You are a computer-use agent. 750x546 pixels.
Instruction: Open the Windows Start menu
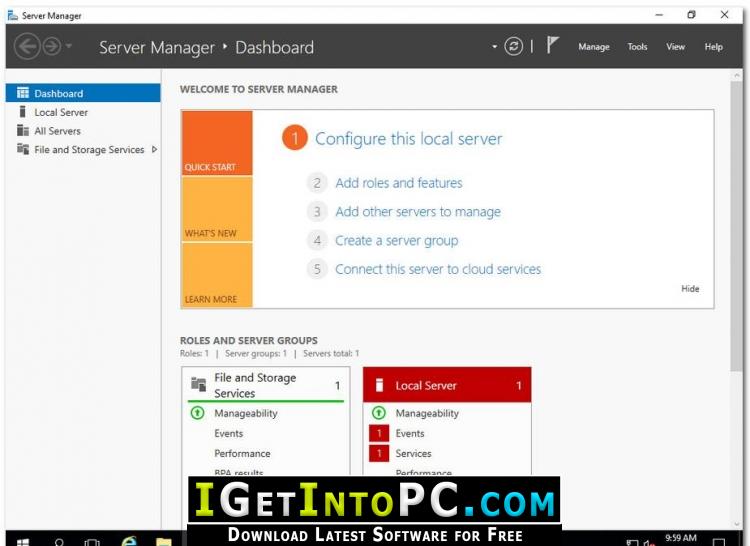point(22,541)
